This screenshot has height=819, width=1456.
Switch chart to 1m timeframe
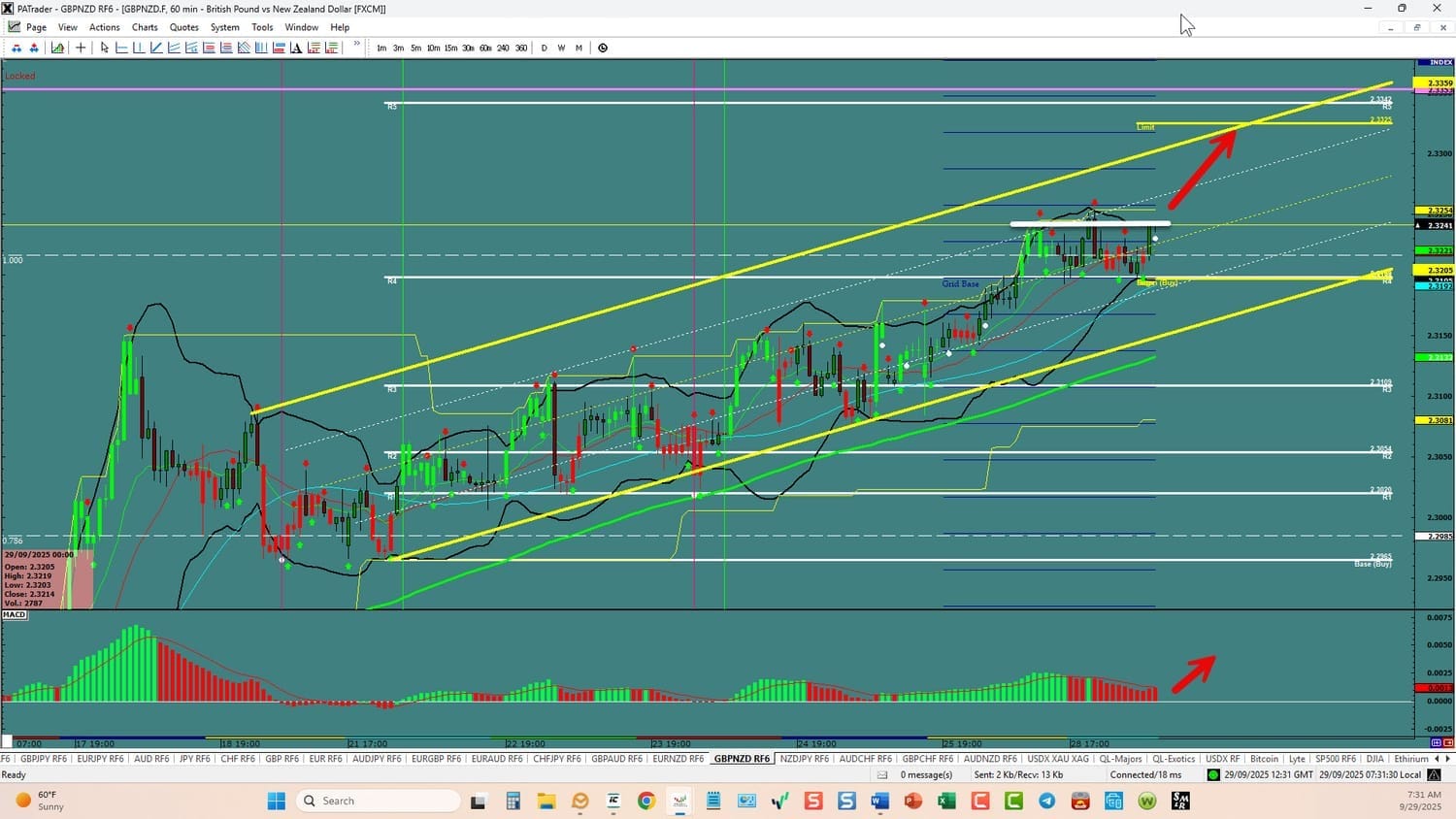[x=381, y=48]
